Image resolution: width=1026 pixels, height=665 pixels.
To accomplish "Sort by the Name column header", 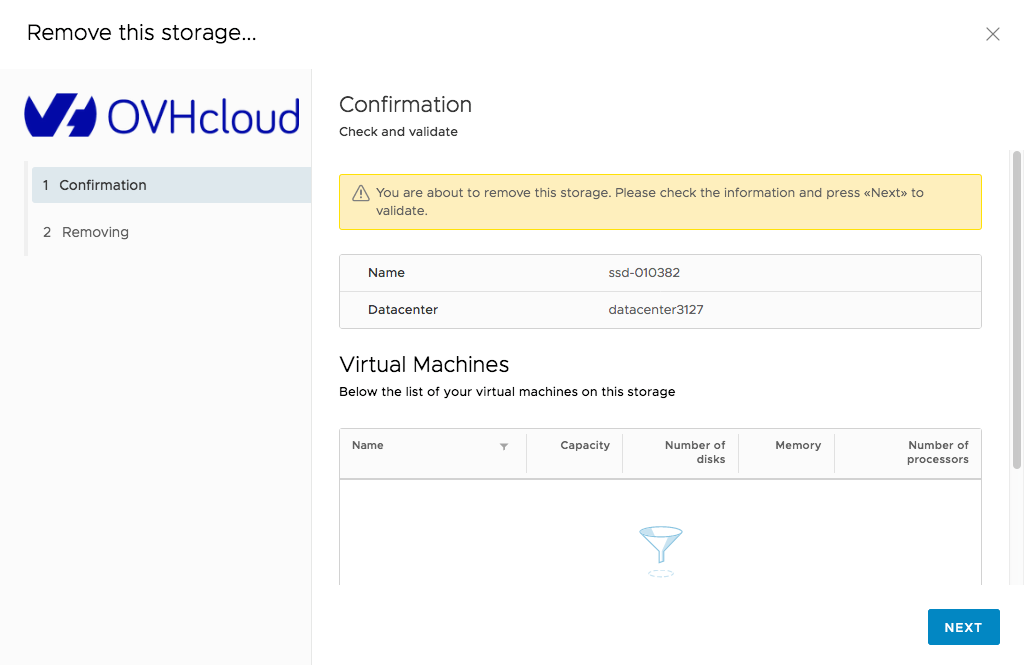I will [368, 446].
